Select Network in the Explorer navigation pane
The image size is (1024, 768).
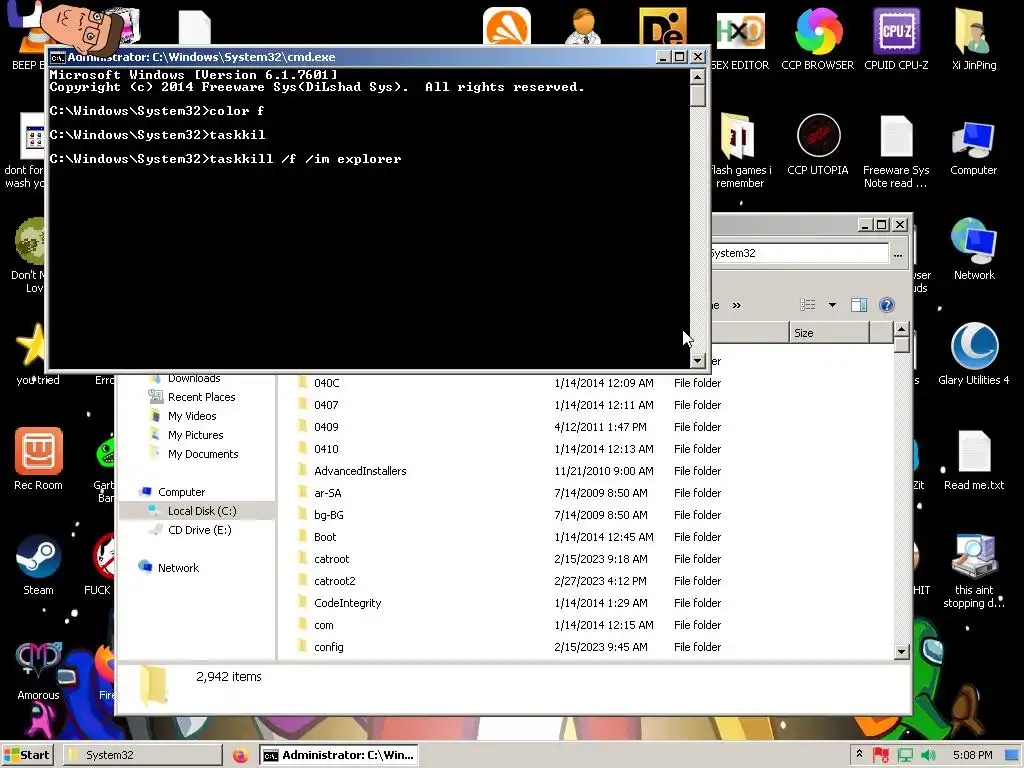(x=178, y=568)
